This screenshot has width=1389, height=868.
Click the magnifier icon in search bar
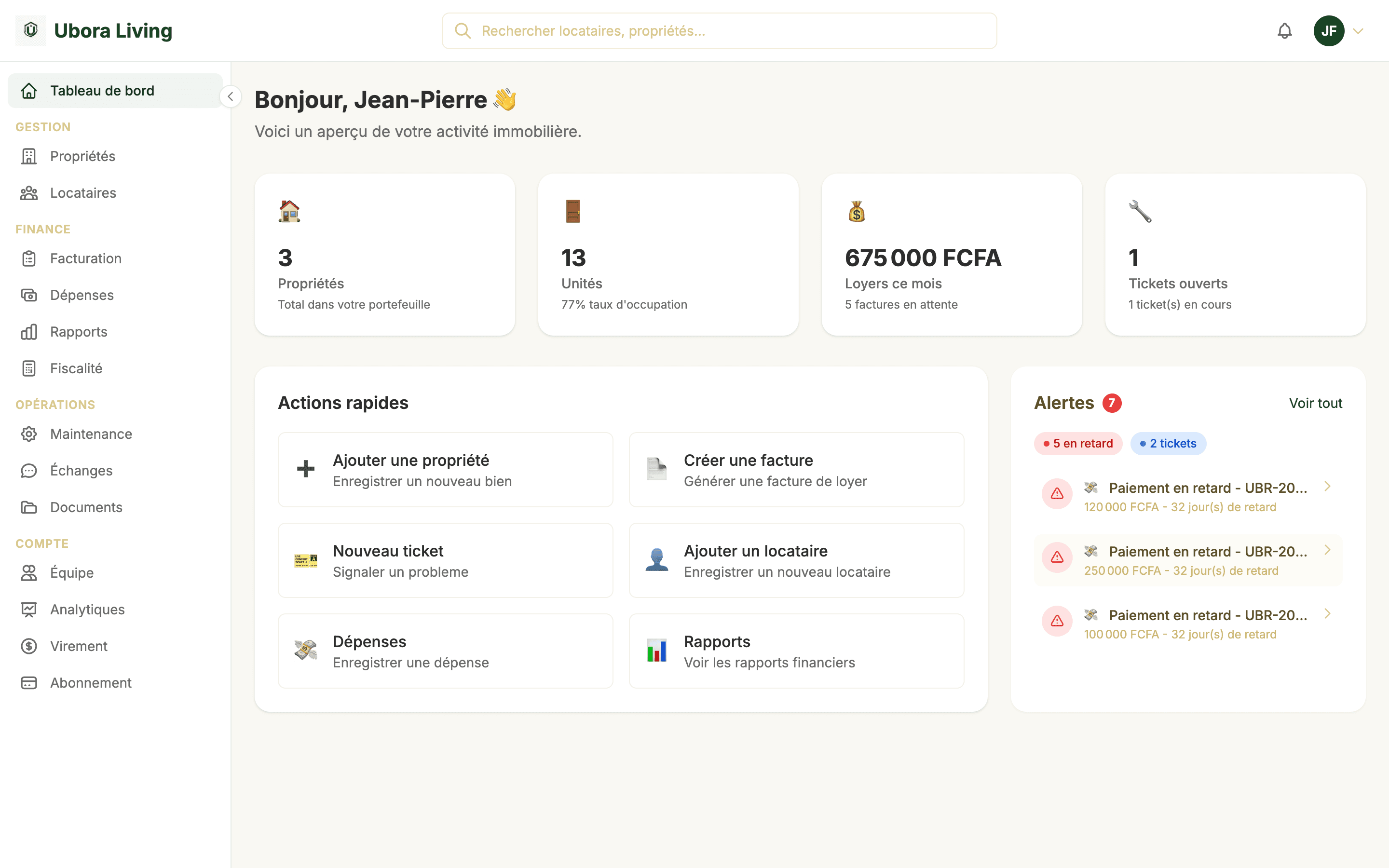(463, 31)
